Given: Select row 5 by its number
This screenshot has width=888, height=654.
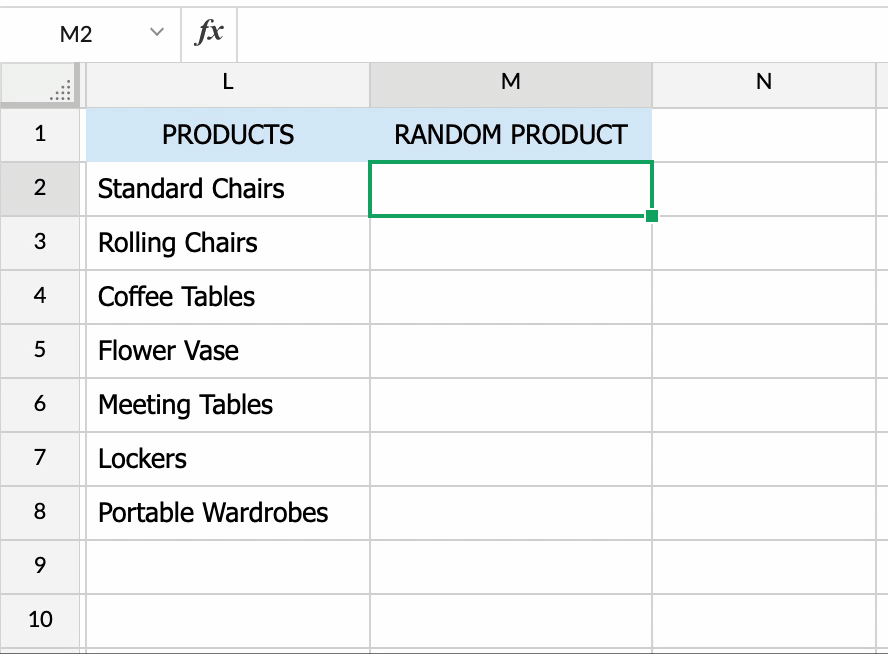Looking at the screenshot, I should pyautogui.click(x=40, y=350).
